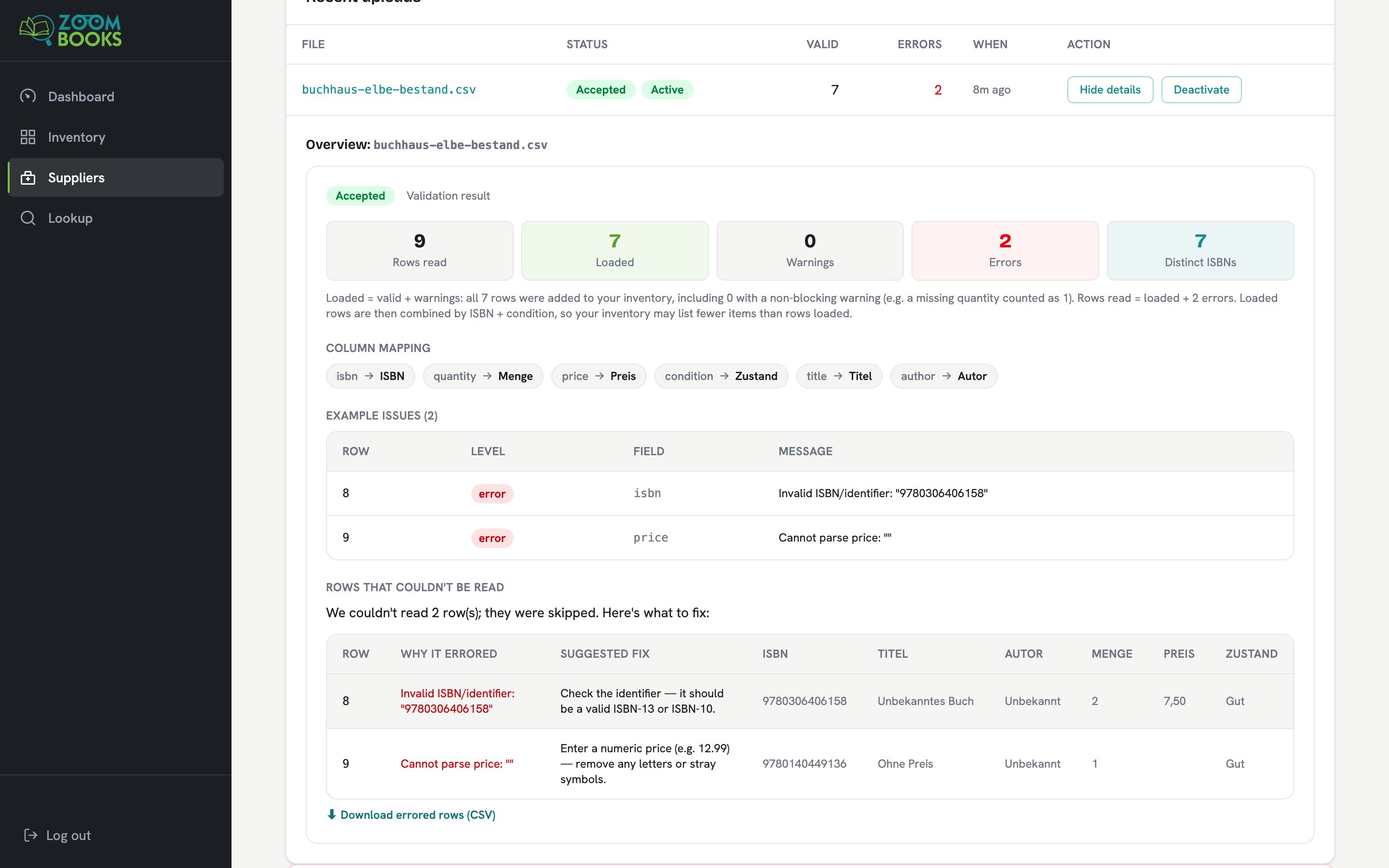Open the Dashboard page
Viewport: 1389px width, 868px height.
115,96
